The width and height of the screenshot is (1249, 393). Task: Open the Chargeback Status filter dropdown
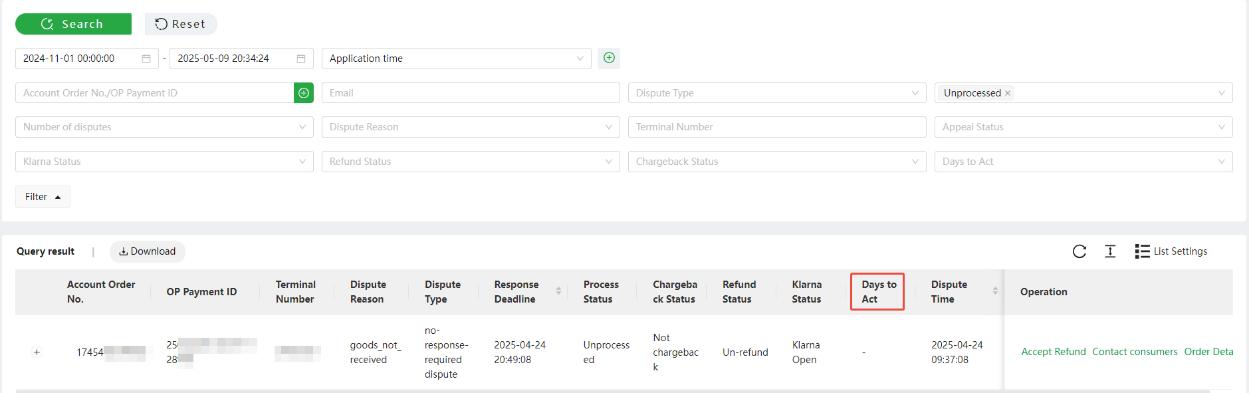(777, 161)
